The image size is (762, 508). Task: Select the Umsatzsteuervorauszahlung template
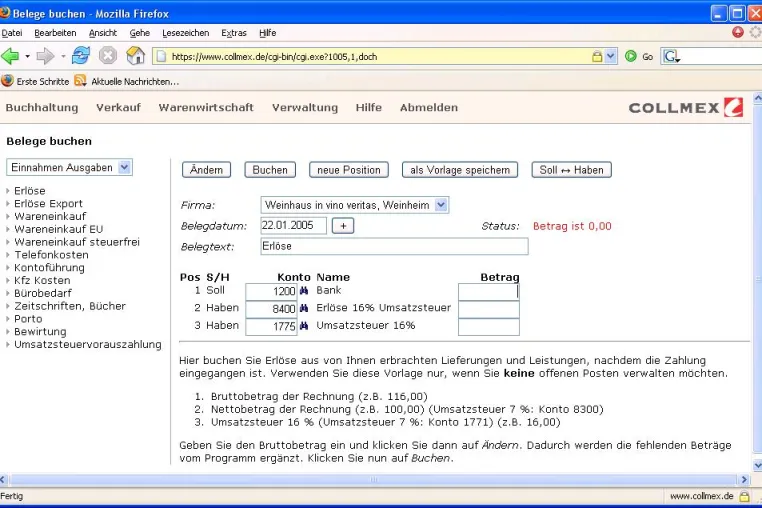[x=87, y=344]
